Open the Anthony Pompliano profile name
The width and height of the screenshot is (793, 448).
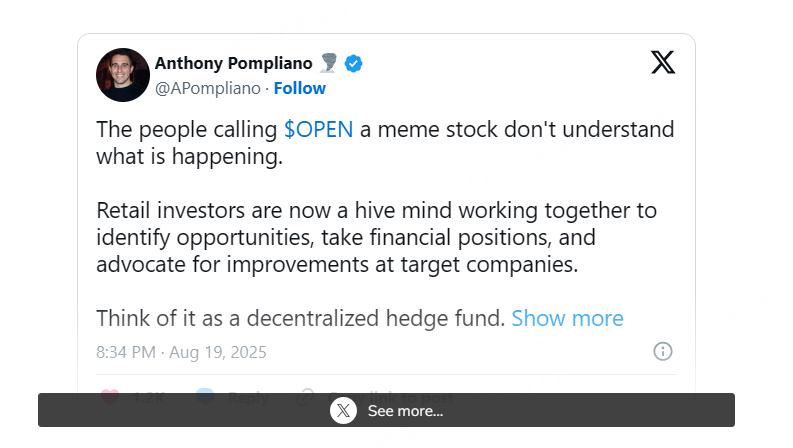pos(233,64)
